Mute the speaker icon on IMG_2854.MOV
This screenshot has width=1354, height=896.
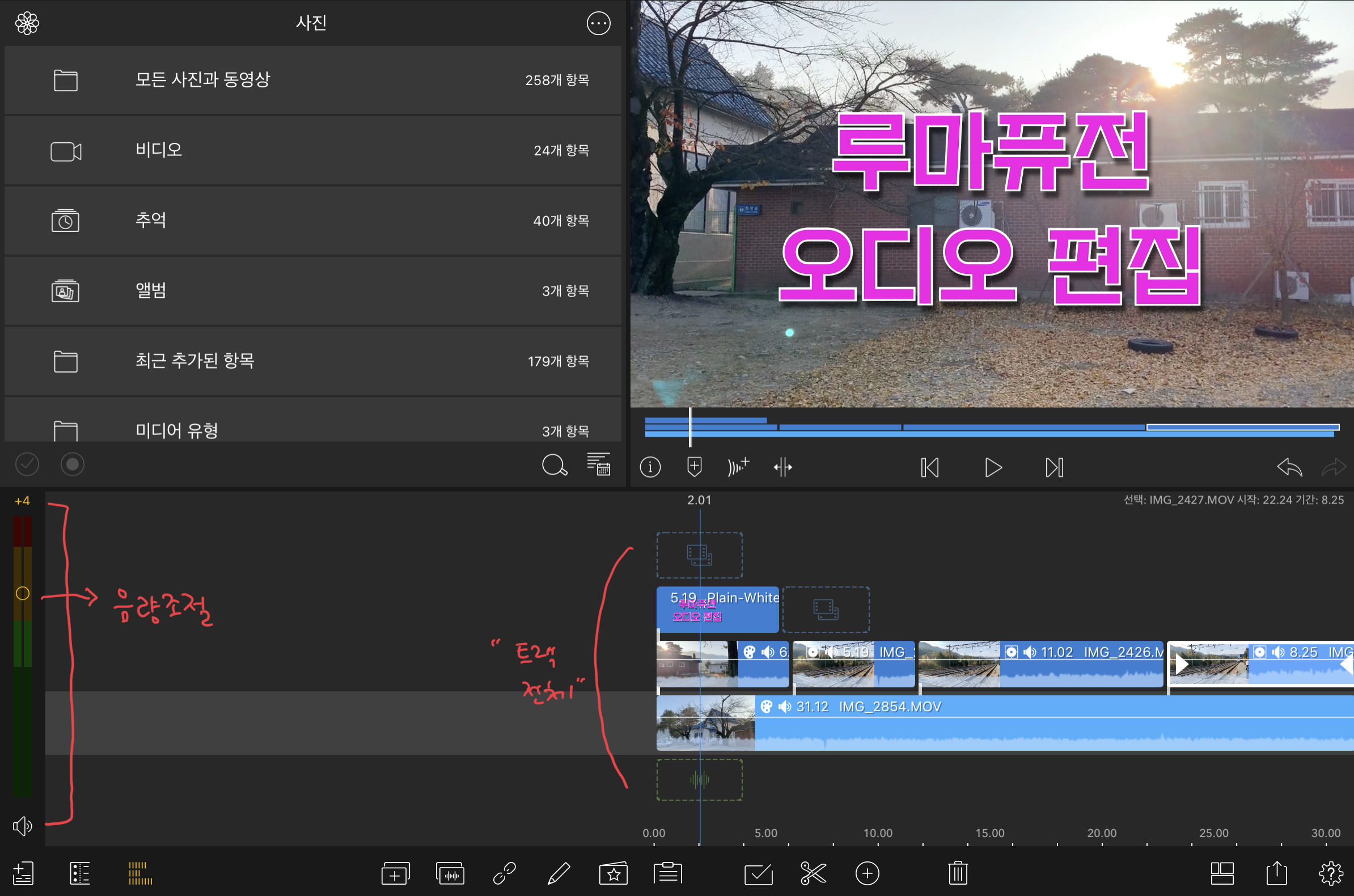pos(785,707)
